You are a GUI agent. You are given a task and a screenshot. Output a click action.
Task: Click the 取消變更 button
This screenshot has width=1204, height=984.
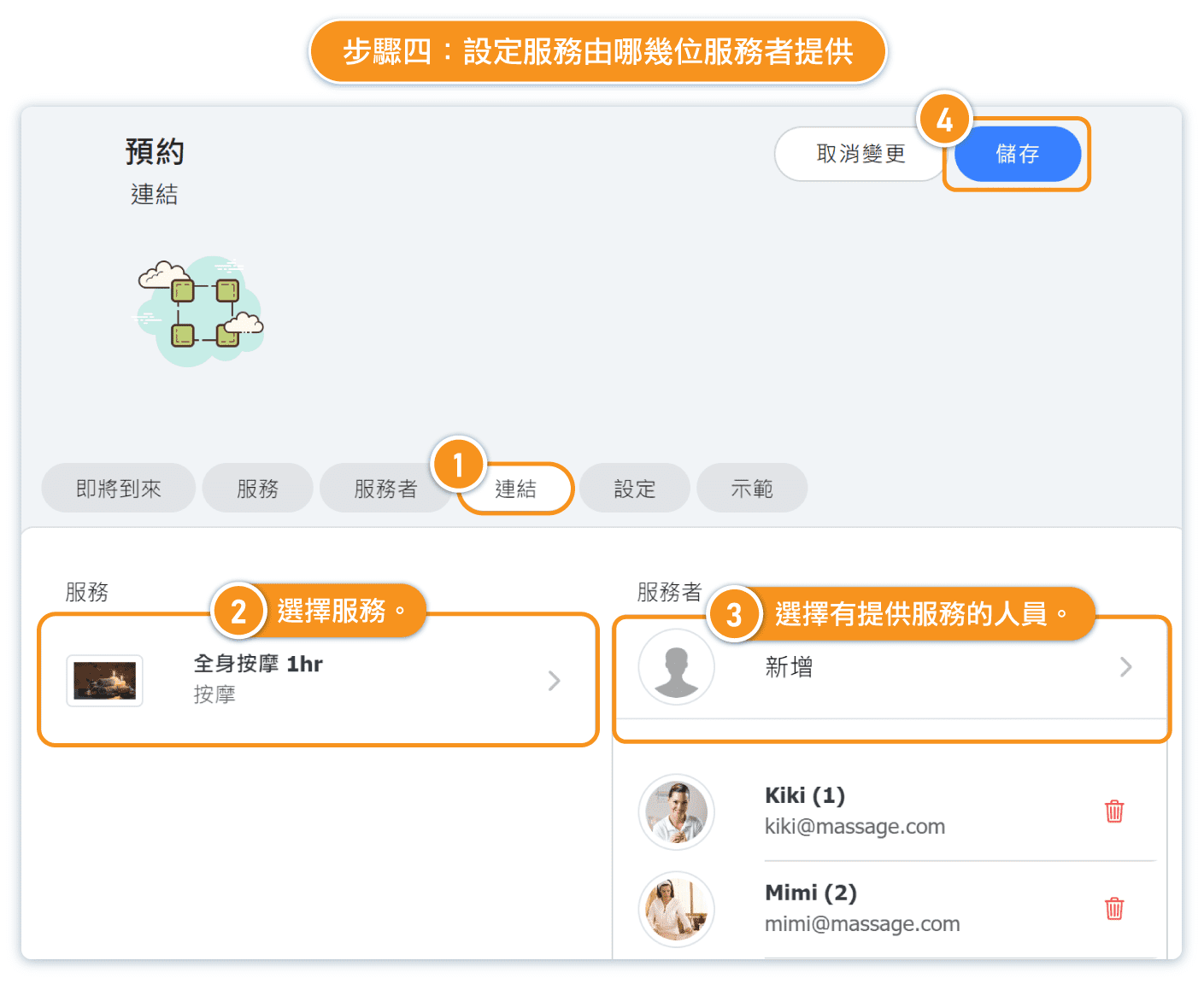click(860, 154)
